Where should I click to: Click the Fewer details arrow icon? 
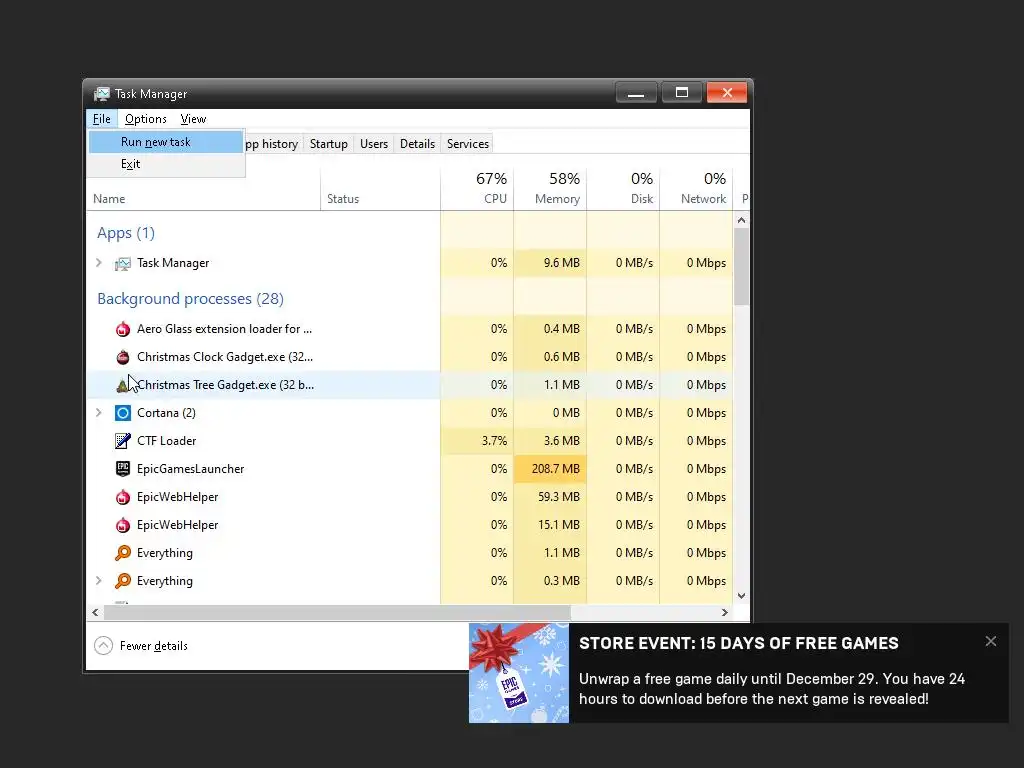103,646
